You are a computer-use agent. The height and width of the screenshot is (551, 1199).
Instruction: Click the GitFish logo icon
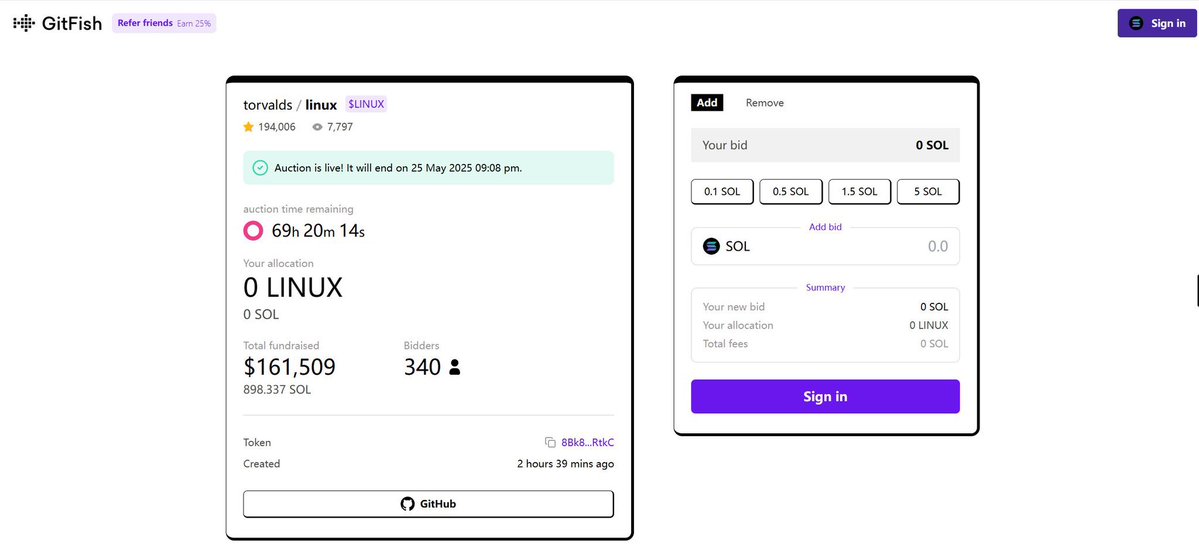pyautogui.click(x=24, y=23)
